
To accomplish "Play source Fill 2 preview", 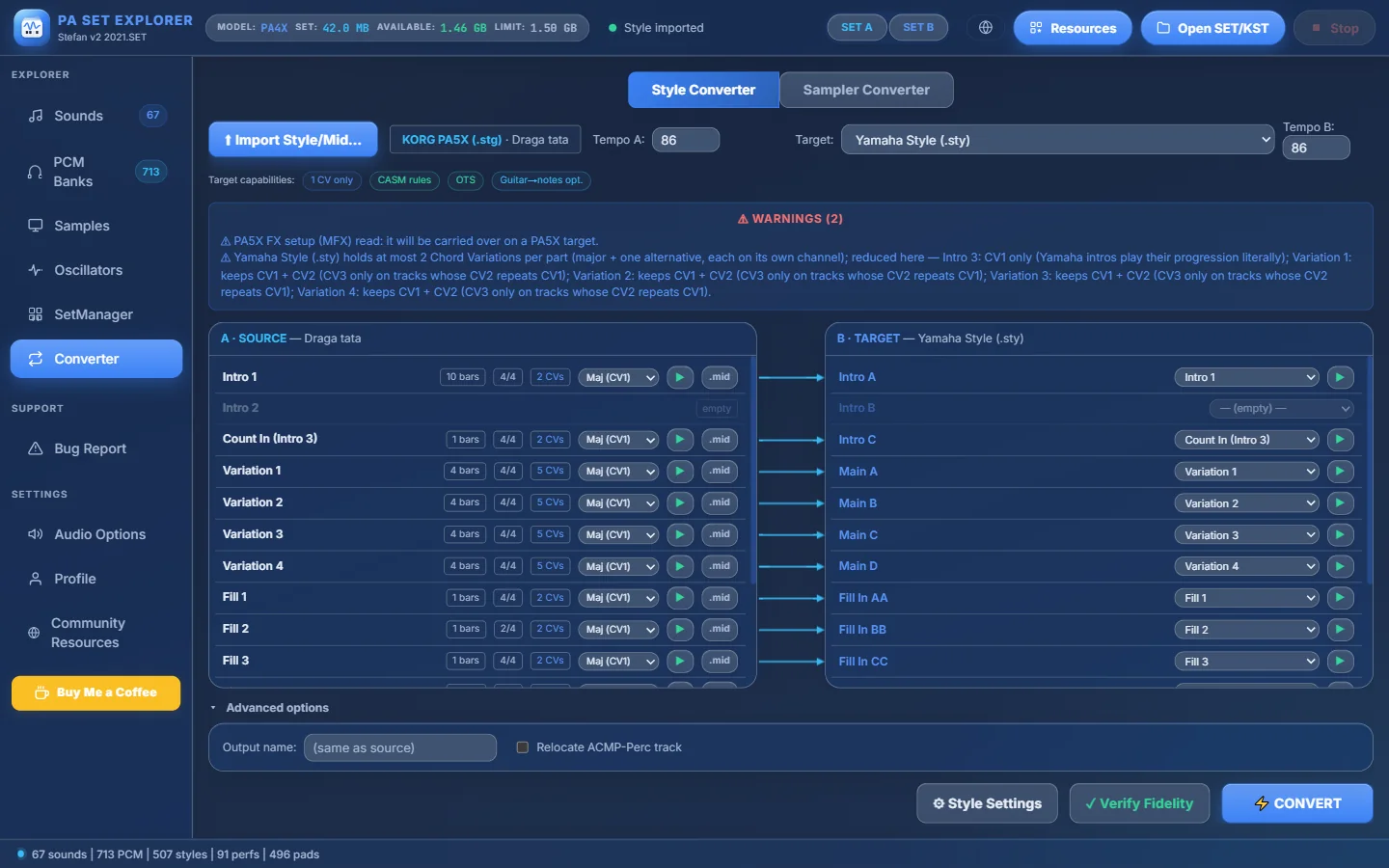I will coord(680,629).
